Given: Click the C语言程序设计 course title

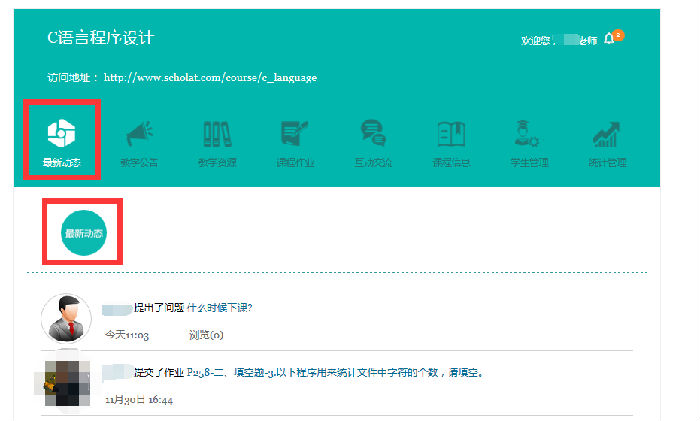Looking at the screenshot, I should tap(101, 38).
